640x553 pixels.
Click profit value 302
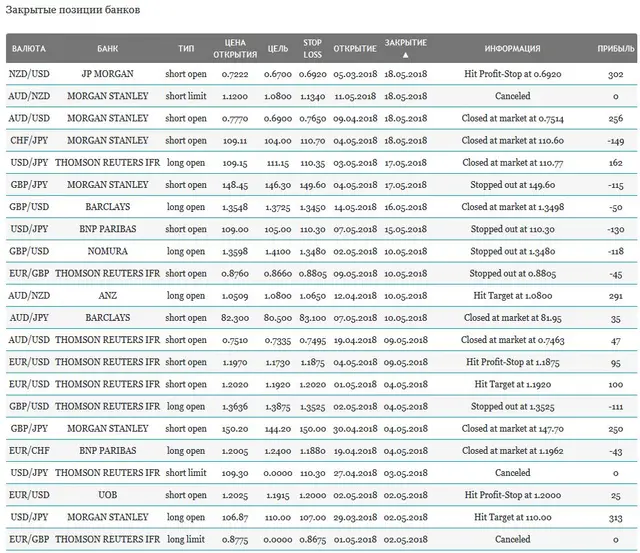(x=616, y=74)
